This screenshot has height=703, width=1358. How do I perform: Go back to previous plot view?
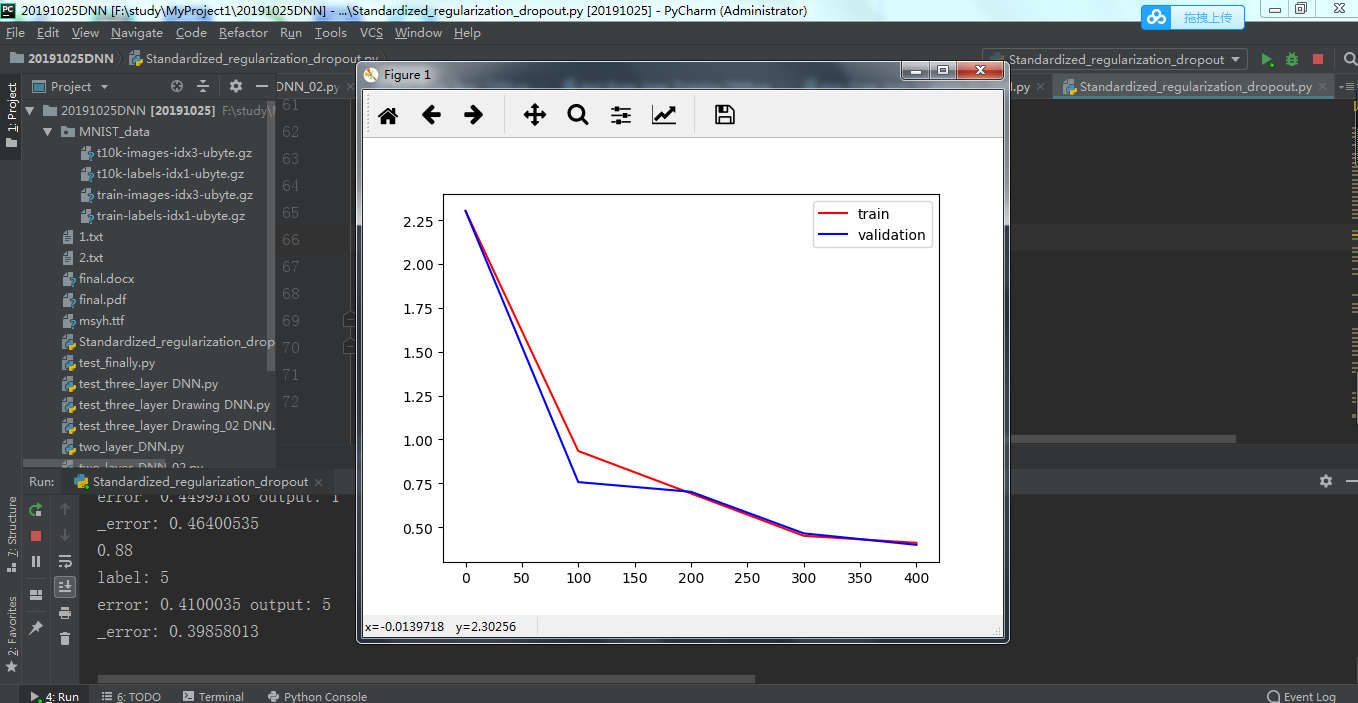pyautogui.click(x=431, y=116)
